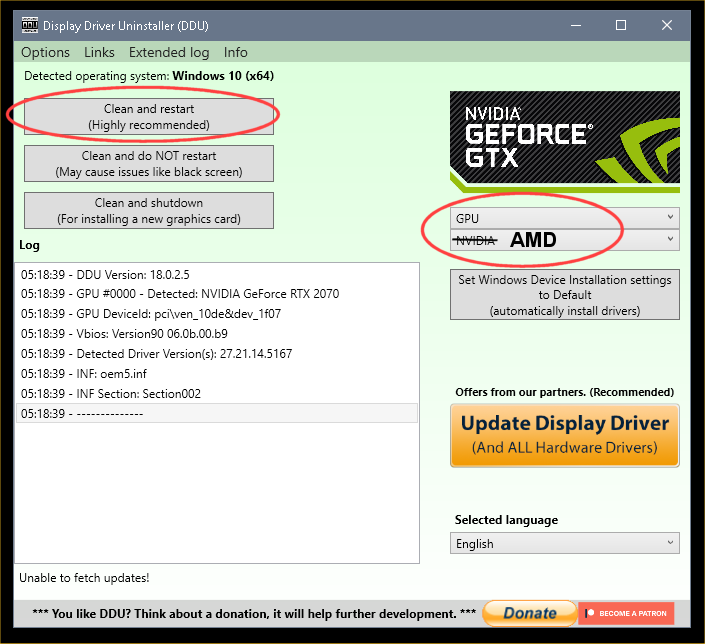Select log line INF Section: Section002
This screenshot has height=644, width=705.
pos(217,394)
